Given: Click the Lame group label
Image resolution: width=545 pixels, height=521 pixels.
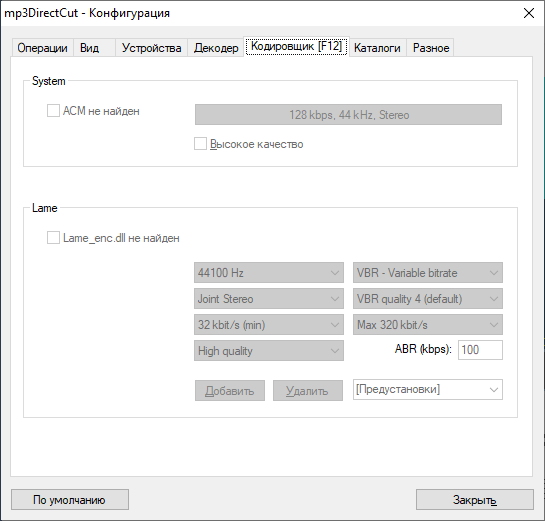Looking at the screenshot, I should 44,208.
